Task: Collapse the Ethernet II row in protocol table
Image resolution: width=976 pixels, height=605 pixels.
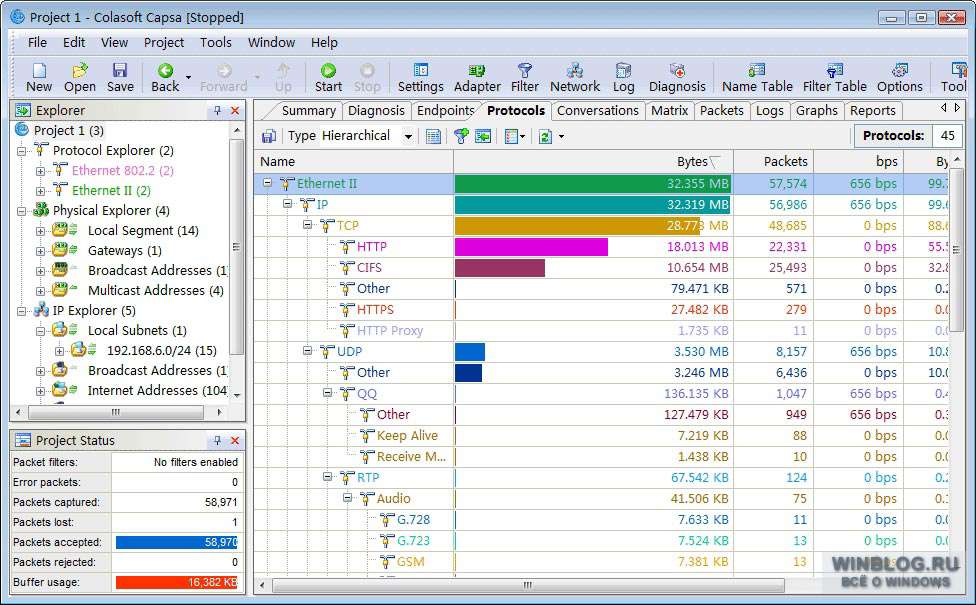Action: click(x=268, y=183)
